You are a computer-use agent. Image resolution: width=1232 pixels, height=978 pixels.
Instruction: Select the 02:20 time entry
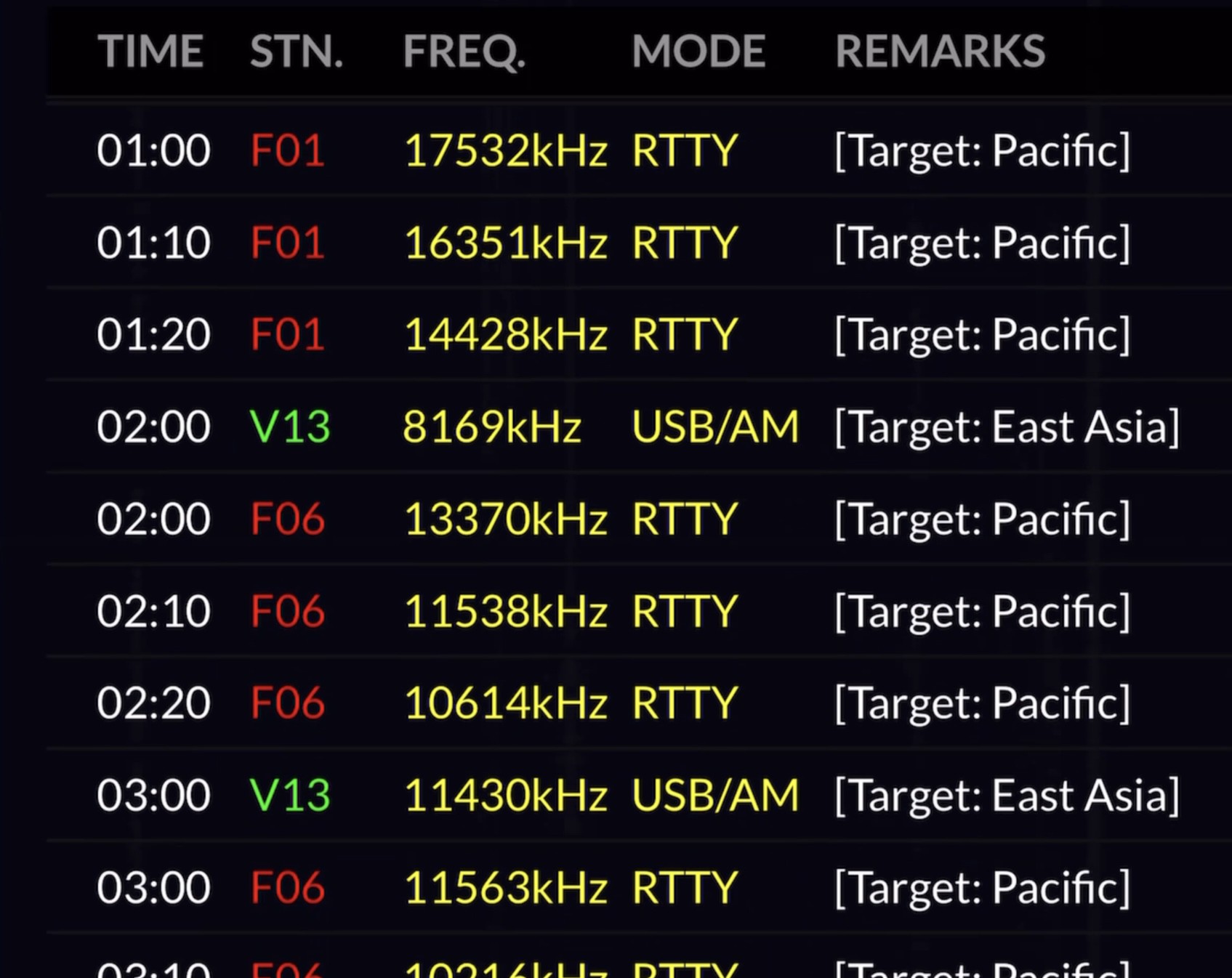coord(153,703)
